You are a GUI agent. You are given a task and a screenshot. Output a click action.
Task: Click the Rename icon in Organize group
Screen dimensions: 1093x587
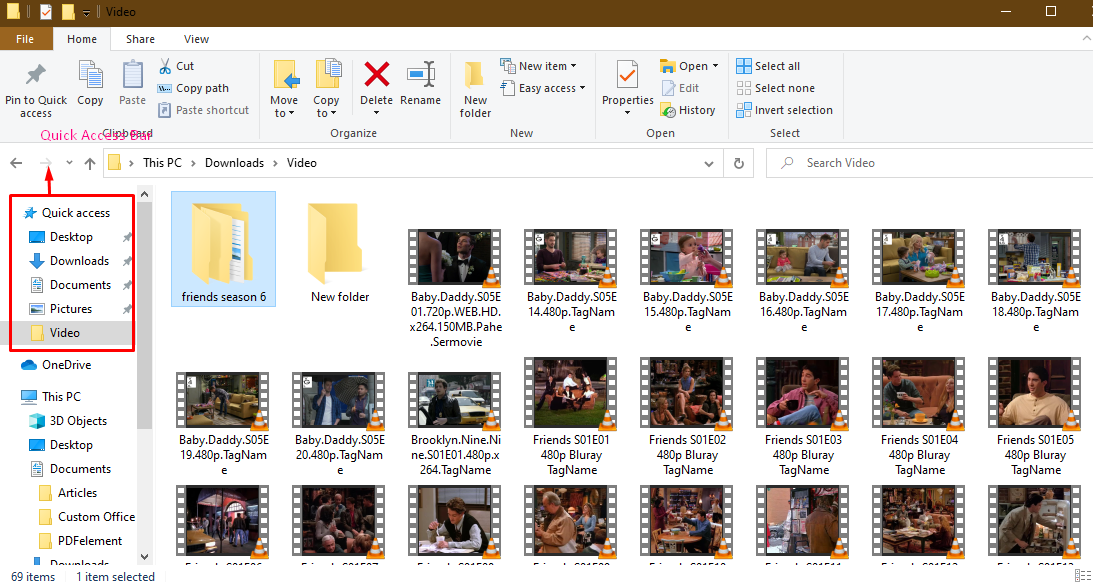point(420,76)
